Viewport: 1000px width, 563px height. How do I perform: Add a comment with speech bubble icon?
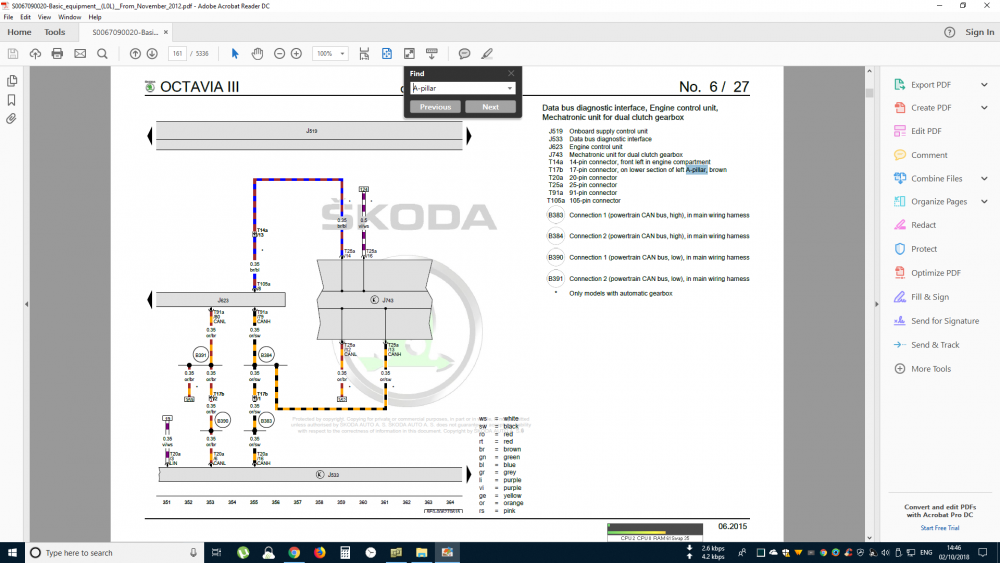pyautogui.click(x=464, y=54)
